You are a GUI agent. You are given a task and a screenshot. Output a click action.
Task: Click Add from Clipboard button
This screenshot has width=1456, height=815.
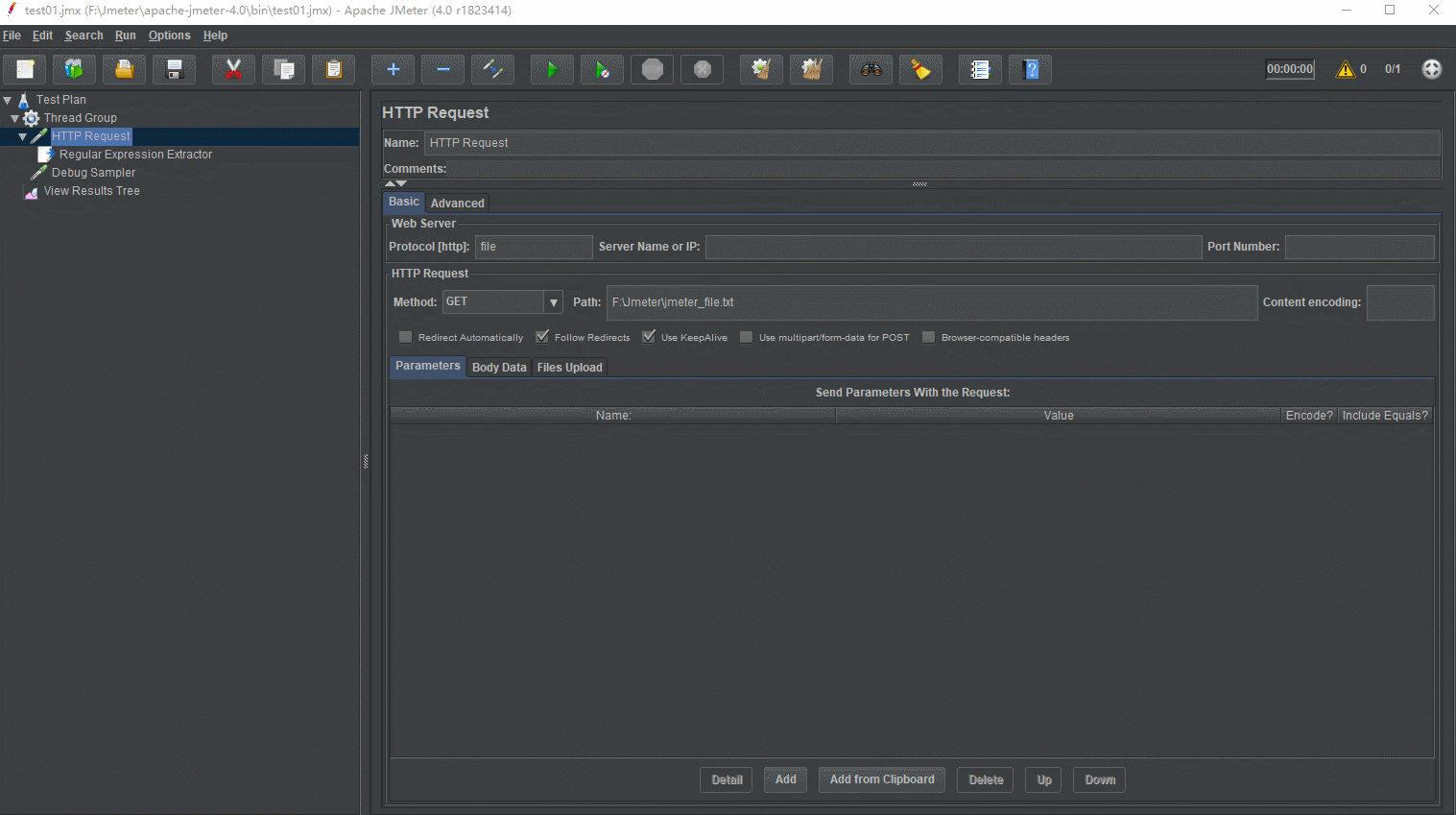(882, 779)
